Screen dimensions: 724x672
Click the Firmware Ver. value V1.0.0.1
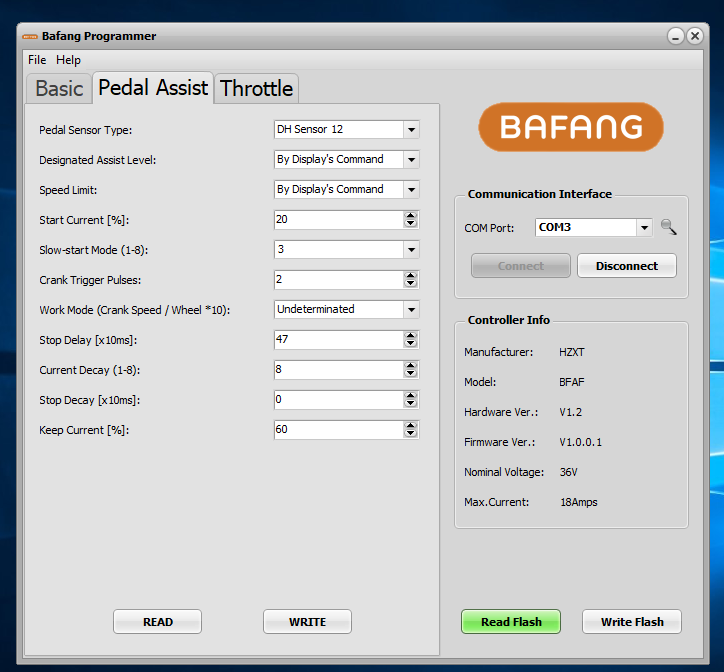[581, 442]
